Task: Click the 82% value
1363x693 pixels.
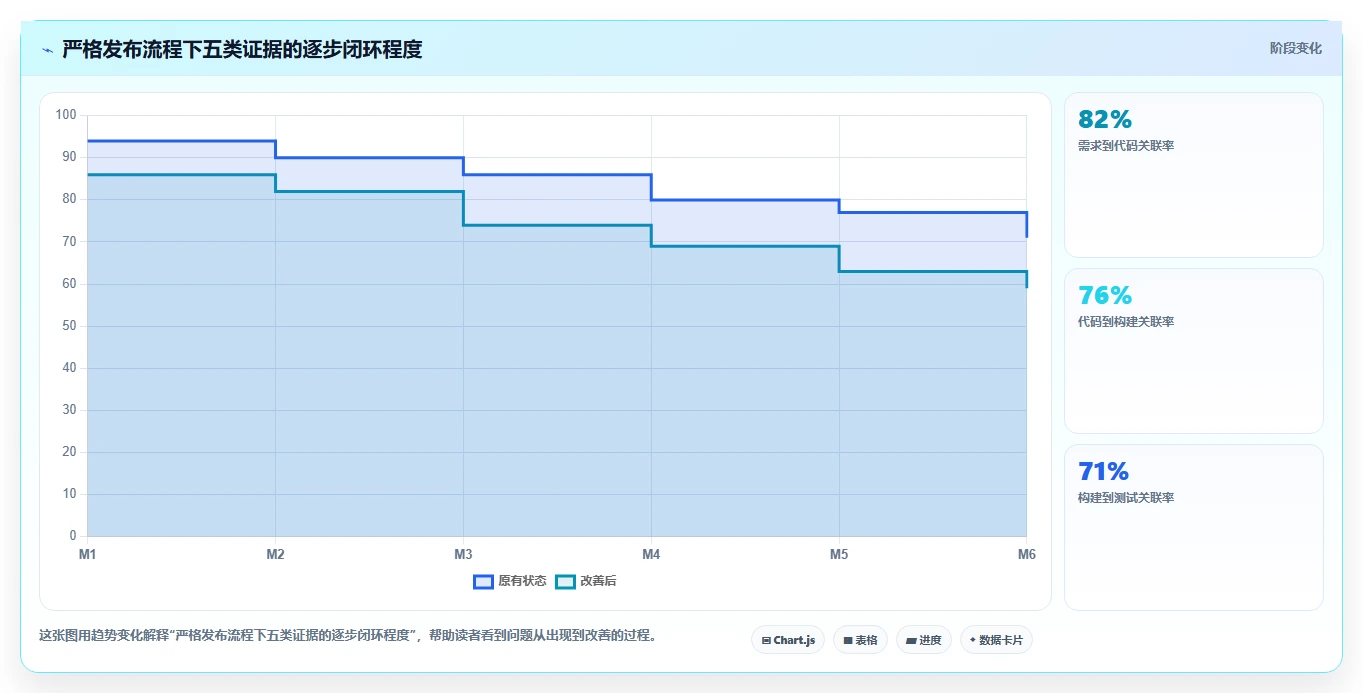Action: tap(1105, 120)
